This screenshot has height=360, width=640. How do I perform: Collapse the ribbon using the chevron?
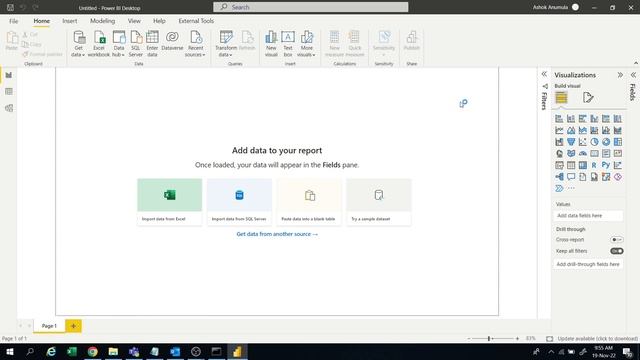click(x=636, y=63)
